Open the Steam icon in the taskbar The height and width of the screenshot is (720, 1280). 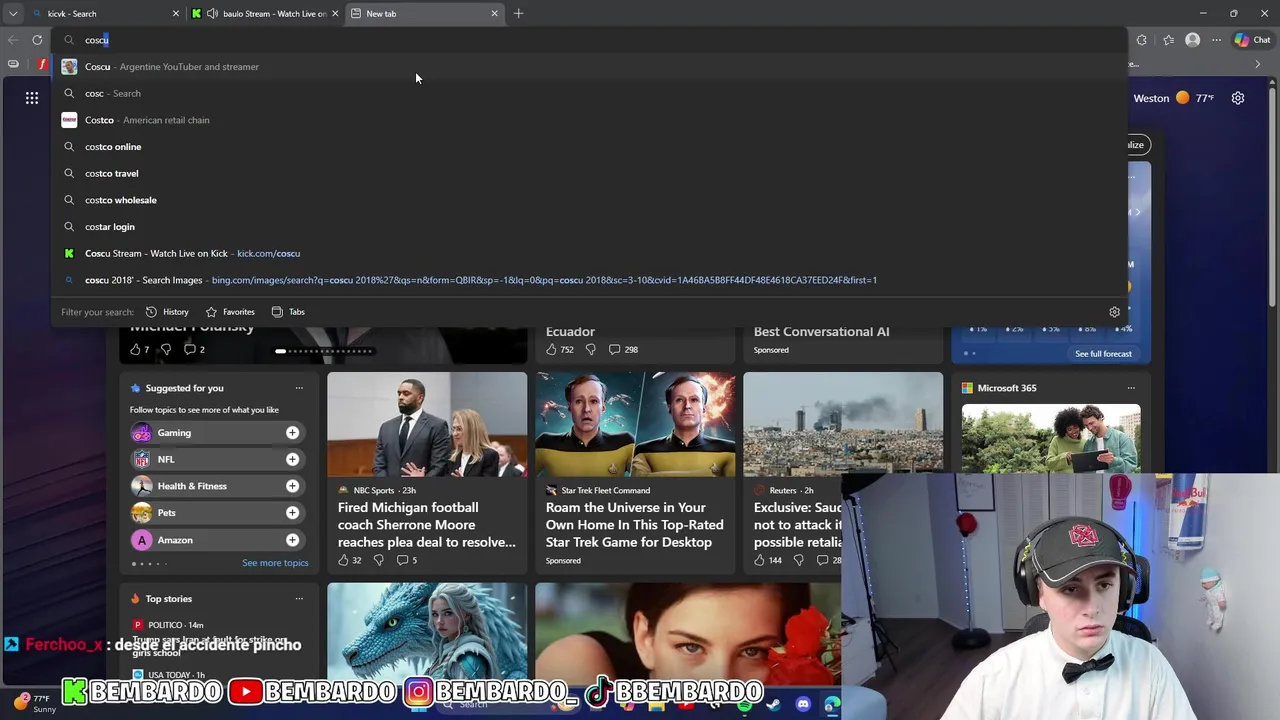(774, 705)
